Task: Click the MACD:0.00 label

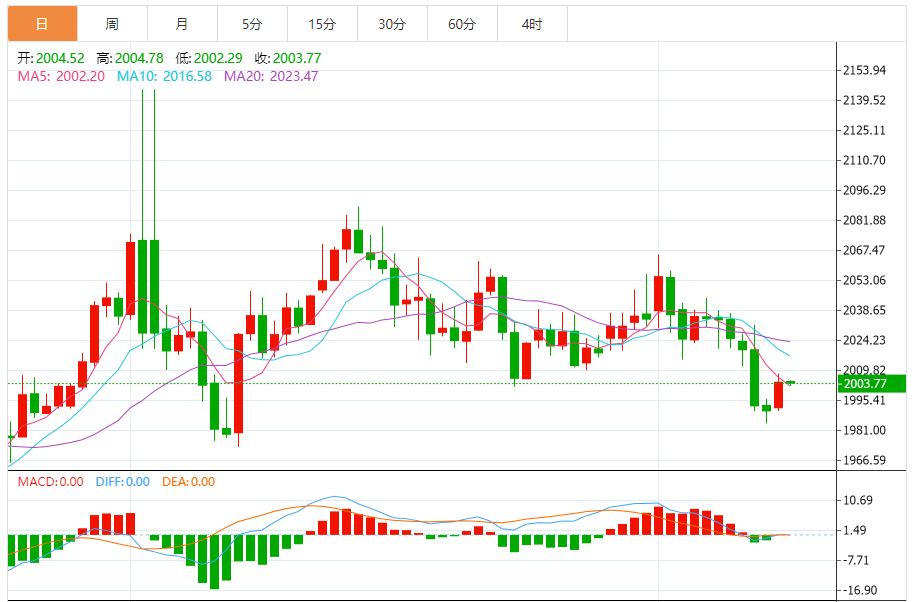Action: (x=51, y=482)
